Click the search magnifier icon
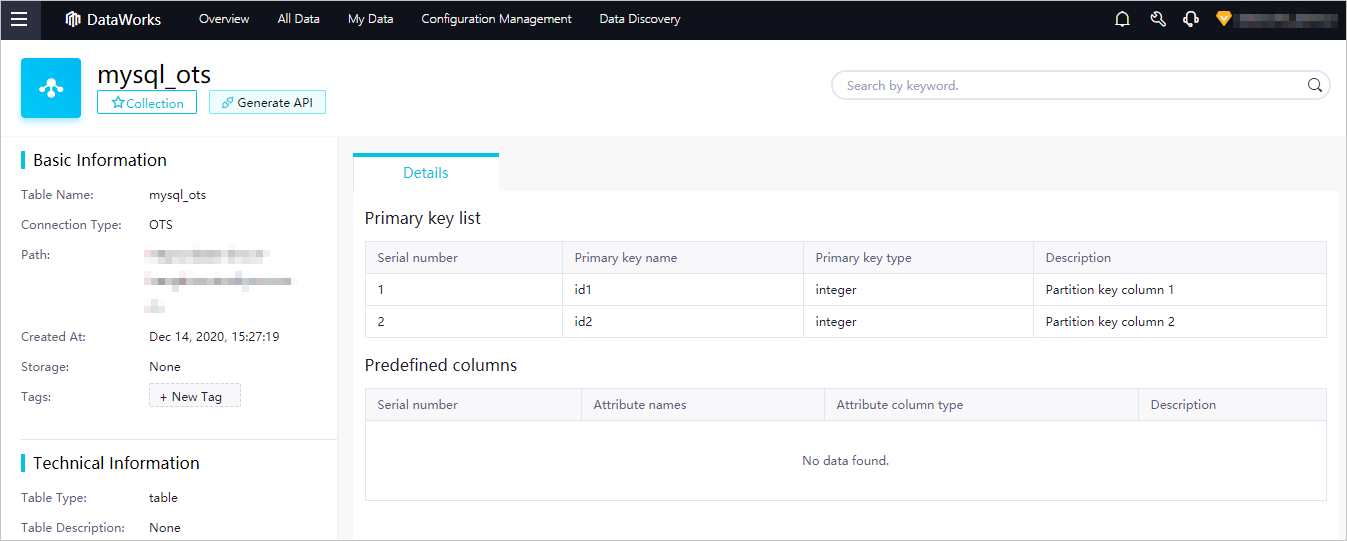1347x541 pixels. (1315, 85)
